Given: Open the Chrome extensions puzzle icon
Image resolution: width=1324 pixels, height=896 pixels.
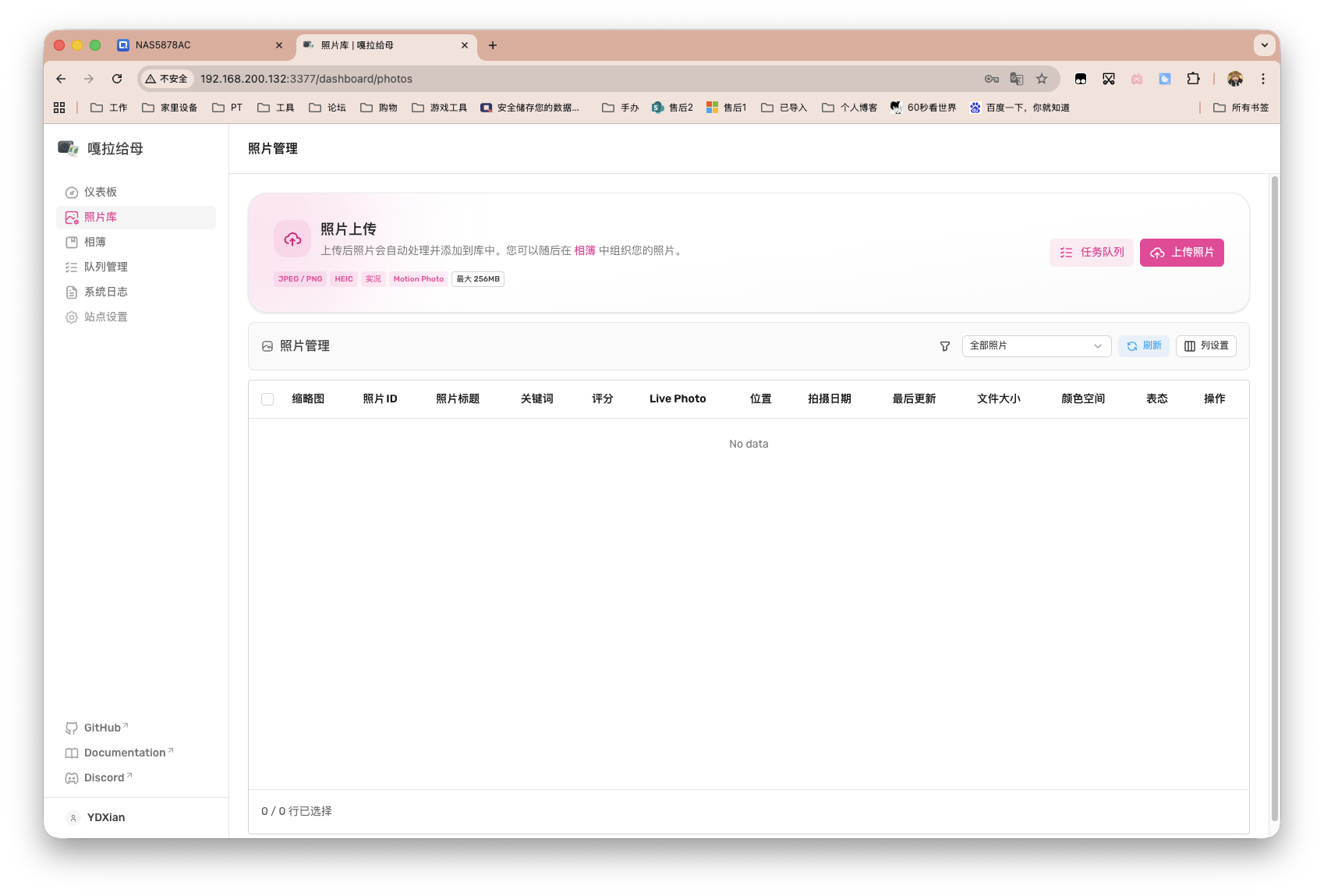Looking at the screenshot, I should [1192, 78].
